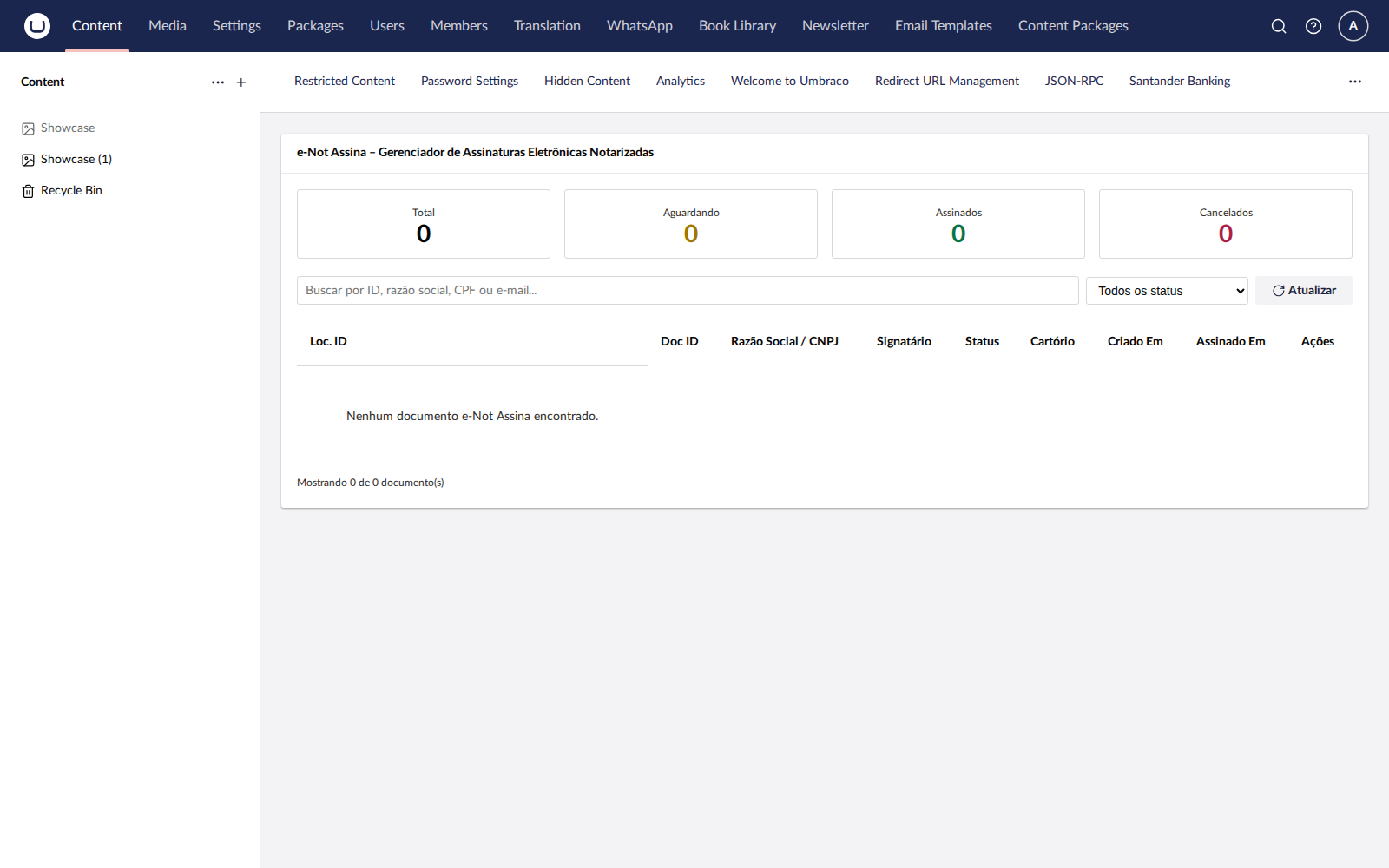This screenshot has height=868, width=1389.
Task: Click the Content sidebar heading
Action: pos(43,82)
